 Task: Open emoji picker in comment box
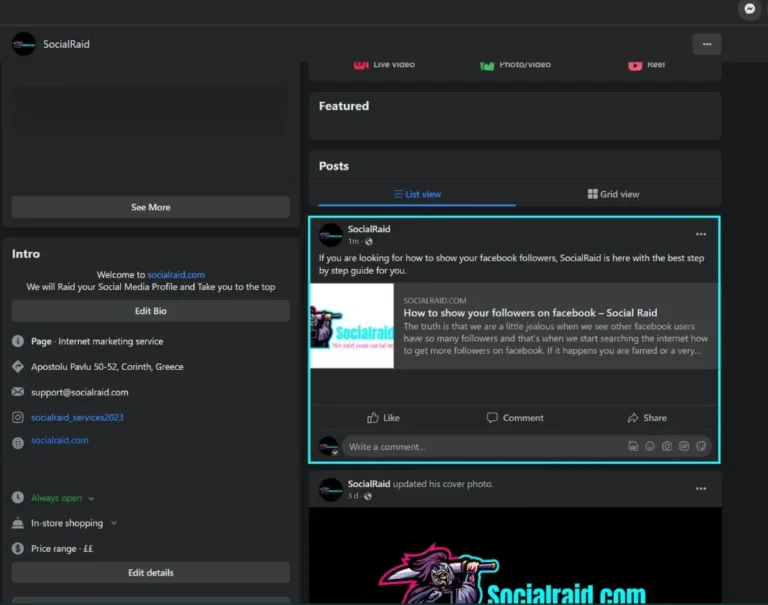pos(650,446)
